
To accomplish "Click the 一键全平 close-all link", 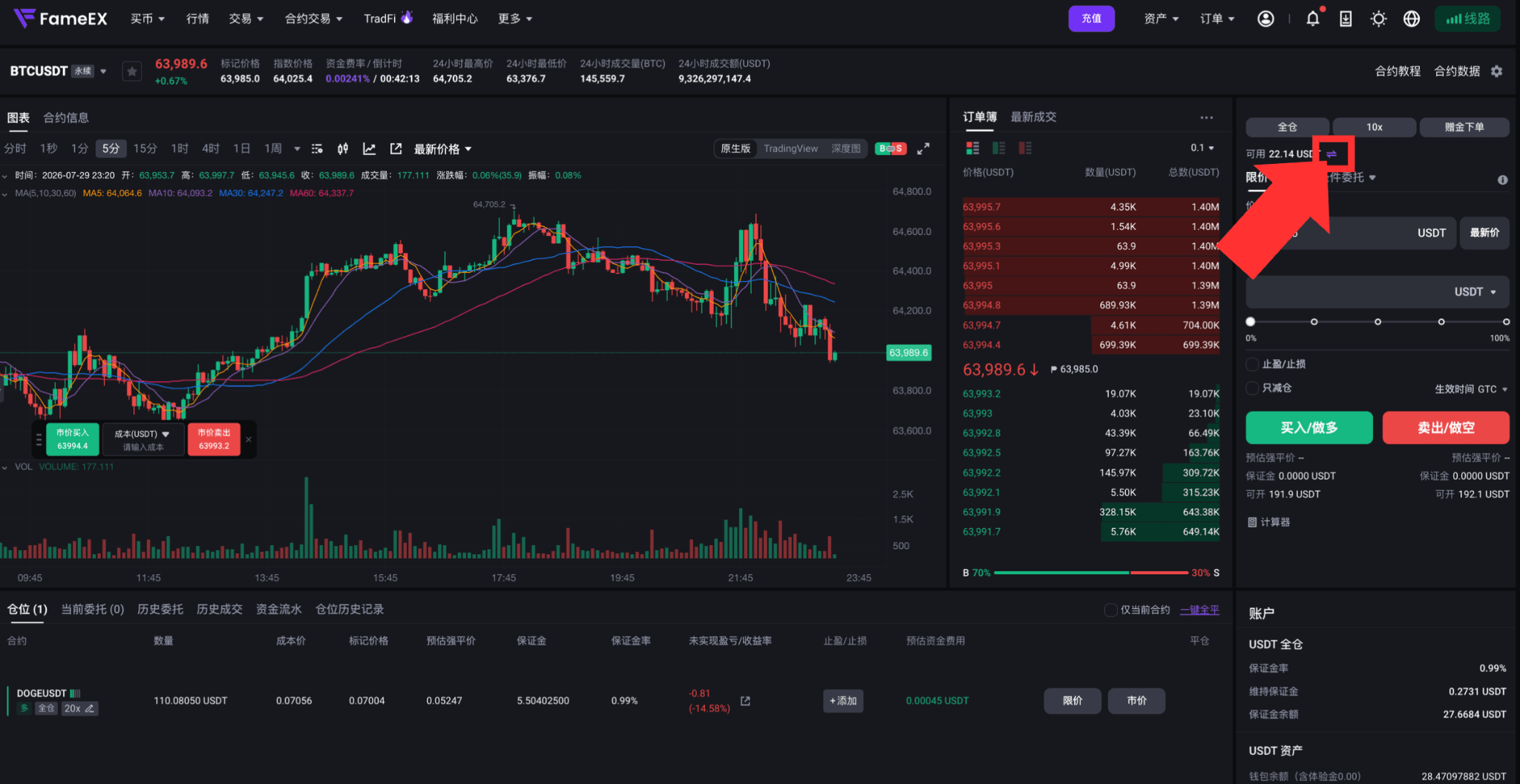I will (x=1199, y=610).
